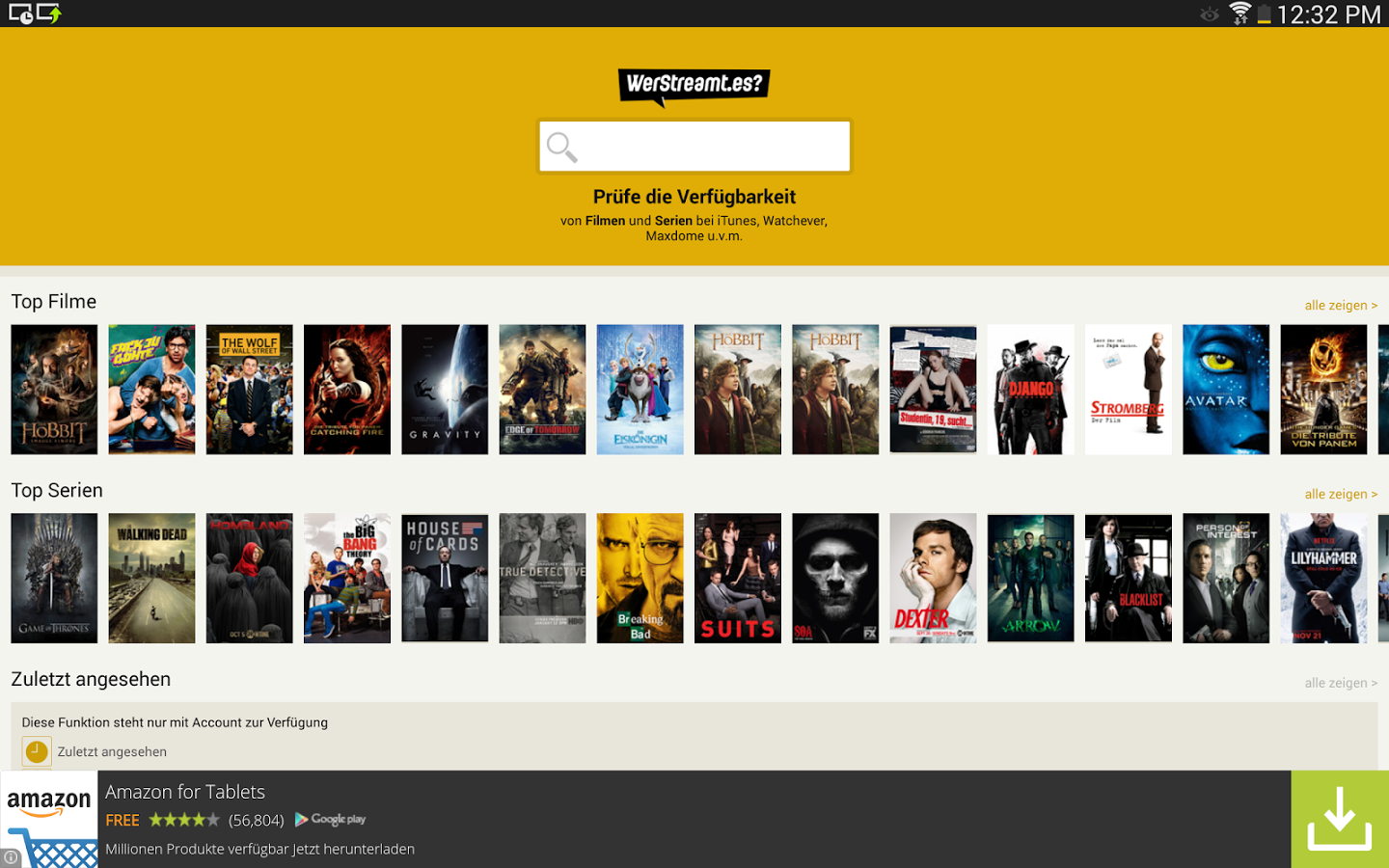This screenshot has height=868, width=1389.
Task: Open the Sons of Anarchy skull poster
Action: tap(835, 579)
